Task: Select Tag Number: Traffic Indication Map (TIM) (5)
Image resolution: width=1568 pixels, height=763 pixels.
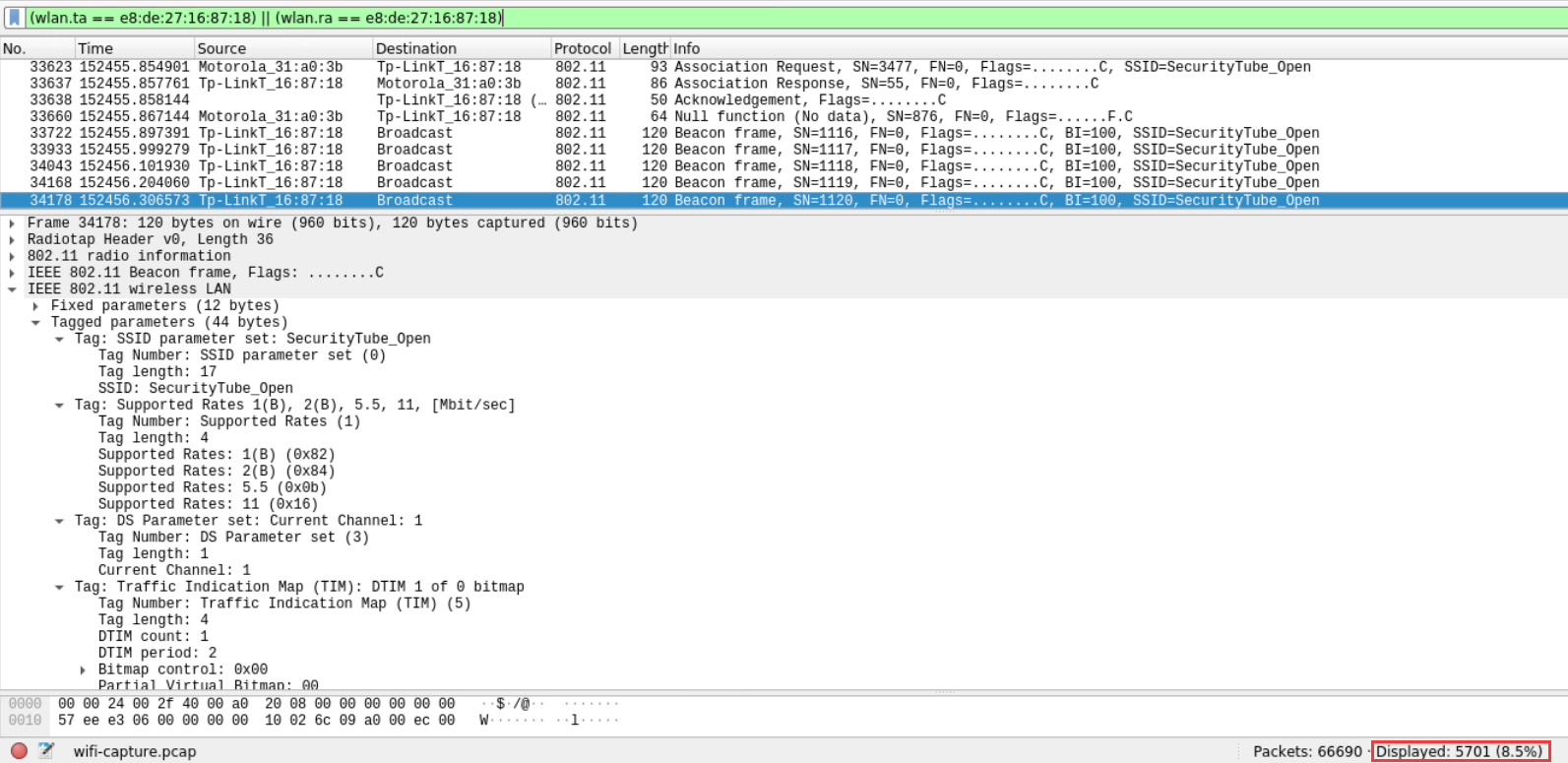Action: (284, 604)
